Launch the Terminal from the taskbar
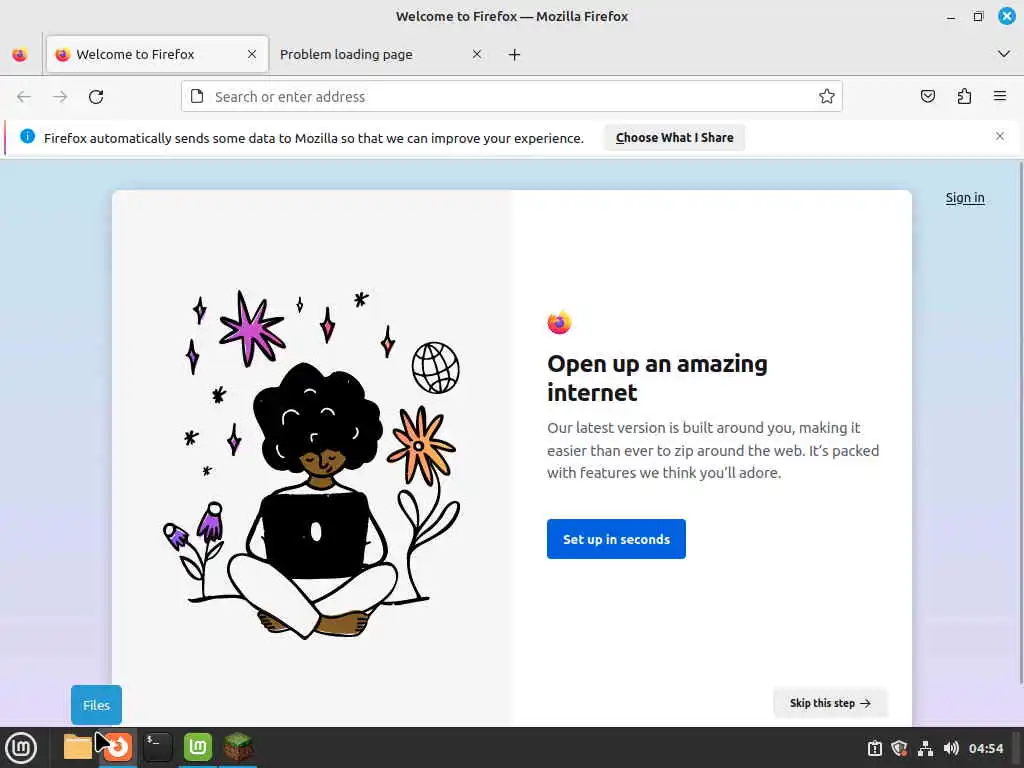The height and width of the screenshot is (768, 1024). [157, 747]
